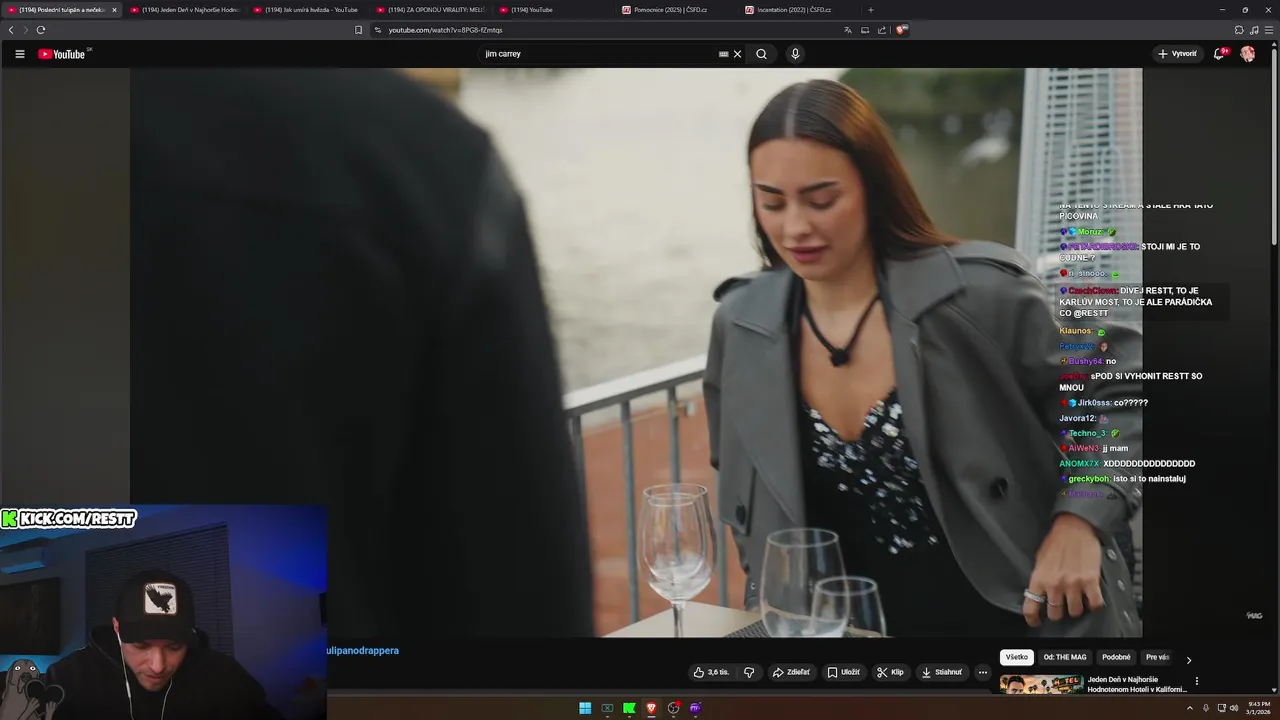The height and width of the screenshot is (720, 1280).
Task: Like the video (3,6 tis.)
Action: coord(711,672)
